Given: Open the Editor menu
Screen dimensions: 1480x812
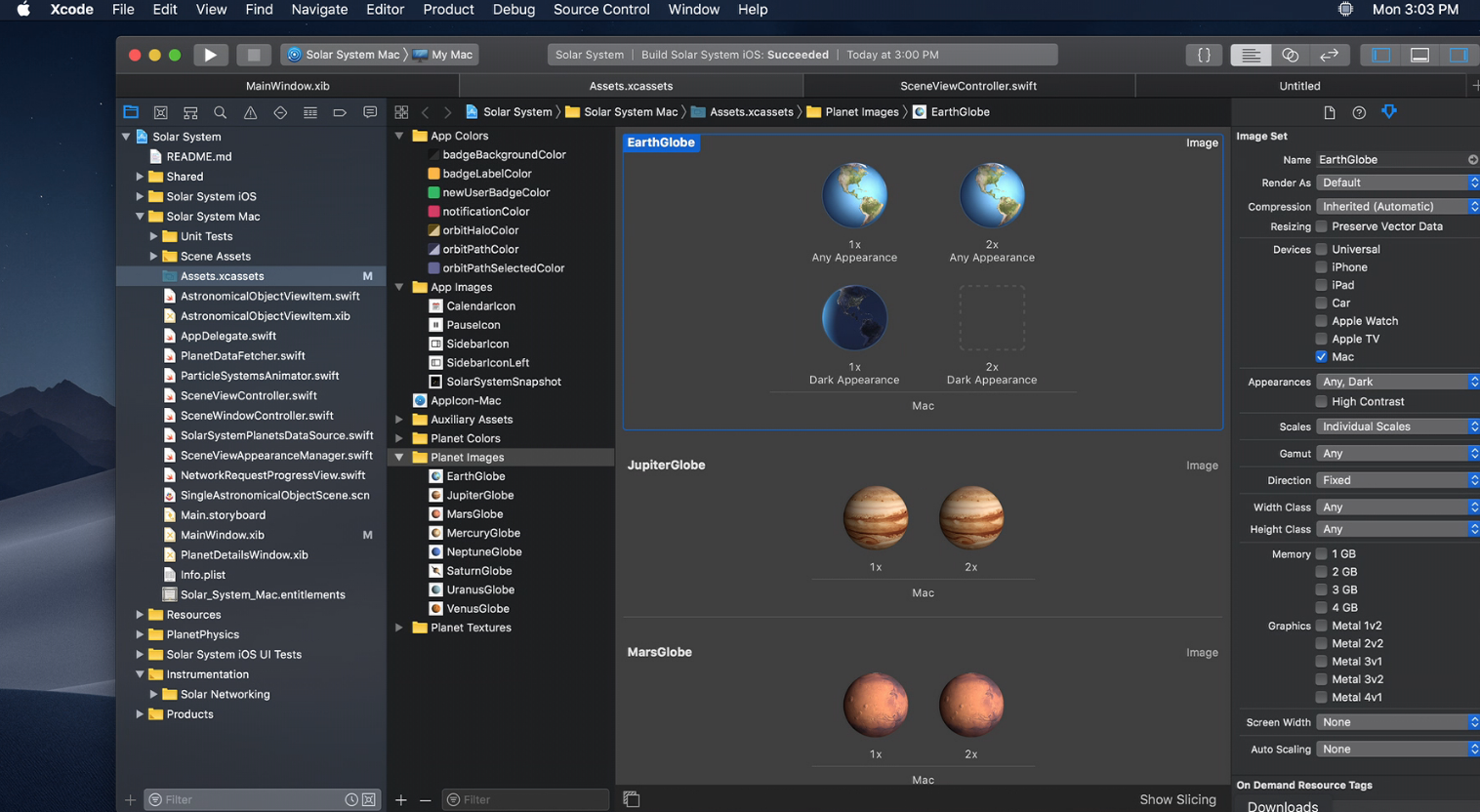Looking at the screenshot, I should 385,10.
